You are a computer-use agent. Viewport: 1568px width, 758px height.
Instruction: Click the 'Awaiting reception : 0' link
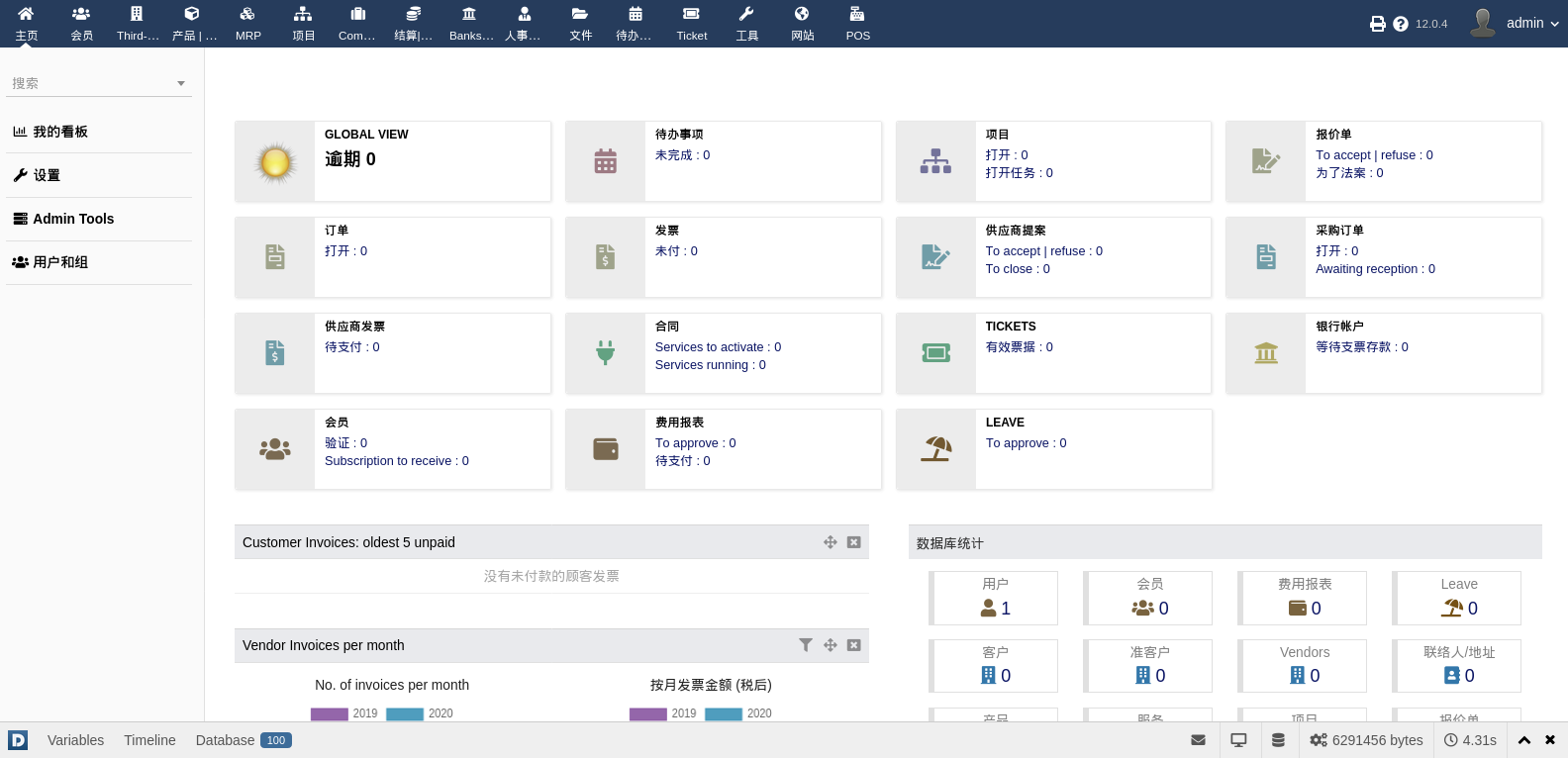coord(1375,269)
